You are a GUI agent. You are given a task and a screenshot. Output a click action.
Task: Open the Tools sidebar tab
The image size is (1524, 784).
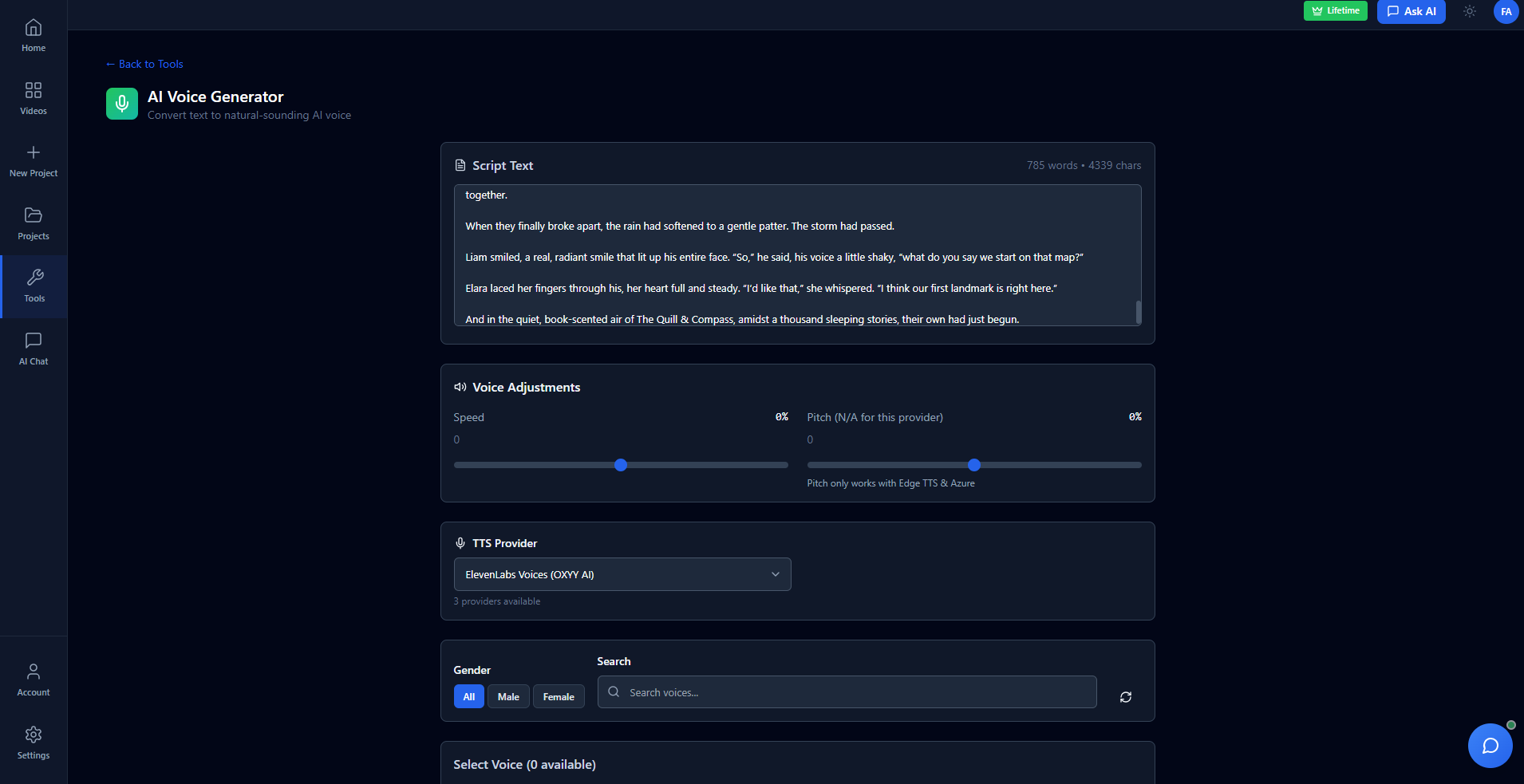34,286
